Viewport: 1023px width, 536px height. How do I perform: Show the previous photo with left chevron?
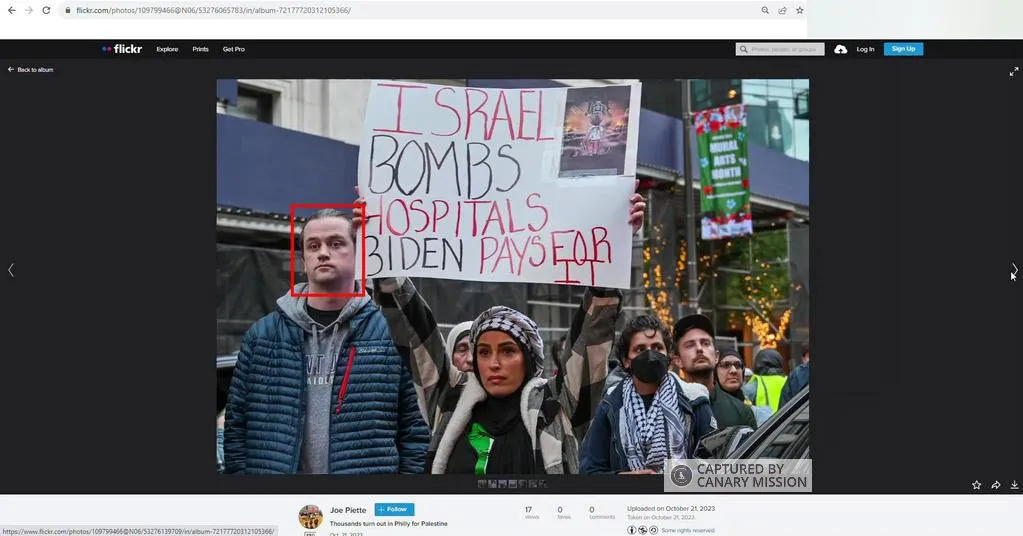[11, 270]
